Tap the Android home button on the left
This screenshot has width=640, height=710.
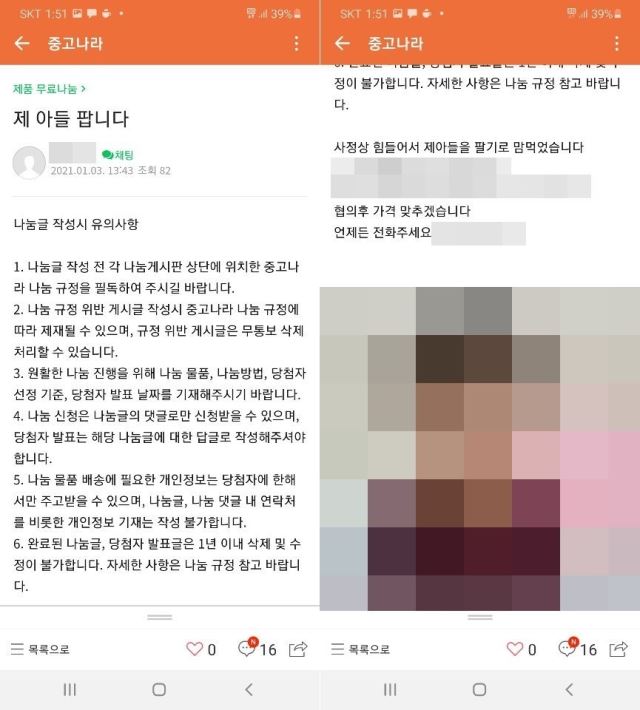(x=159, y=690)
